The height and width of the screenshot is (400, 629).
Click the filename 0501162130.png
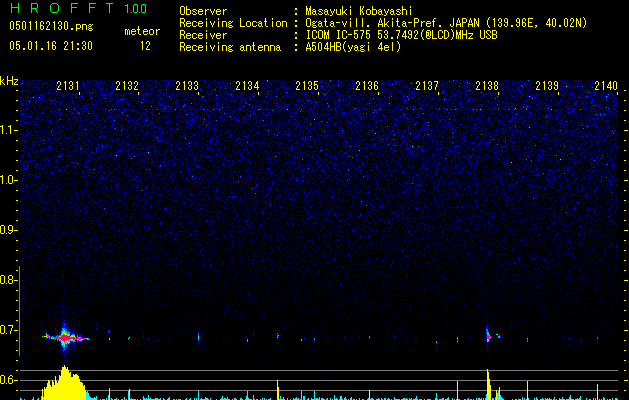(51, 27)
